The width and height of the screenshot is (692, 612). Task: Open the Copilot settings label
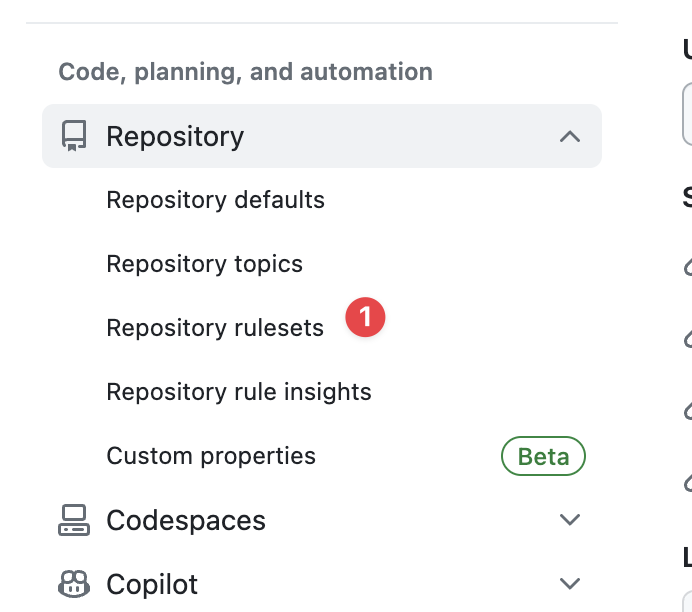[x=152, y=584]
